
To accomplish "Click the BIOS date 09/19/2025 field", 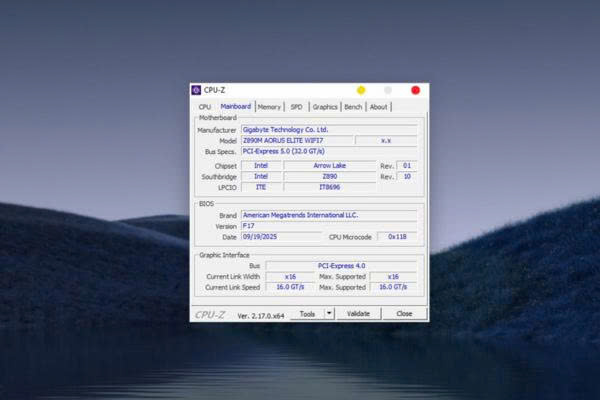I will 281,237.
